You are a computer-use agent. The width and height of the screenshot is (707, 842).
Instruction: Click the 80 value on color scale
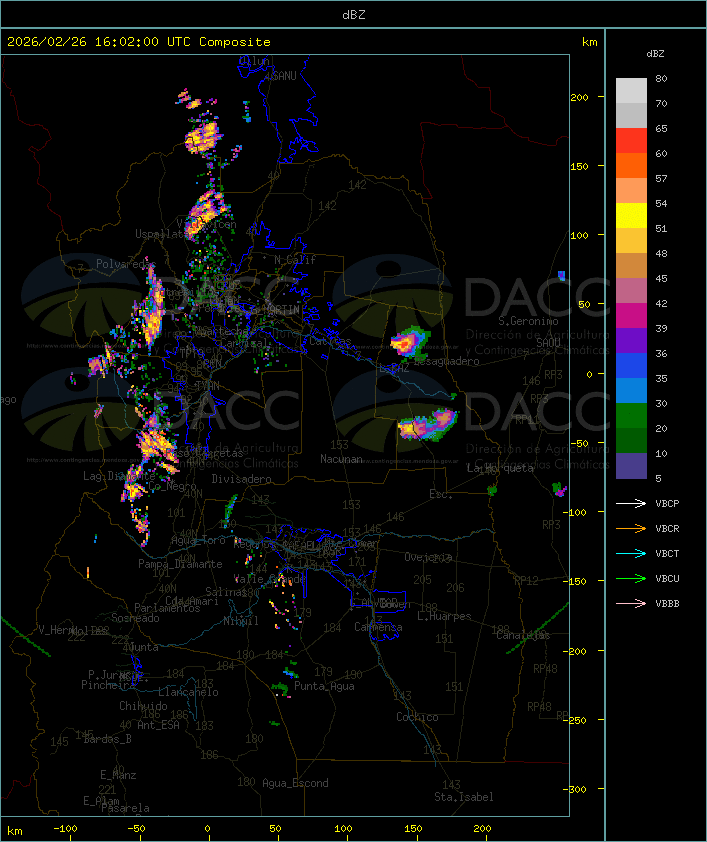(661, 78)
